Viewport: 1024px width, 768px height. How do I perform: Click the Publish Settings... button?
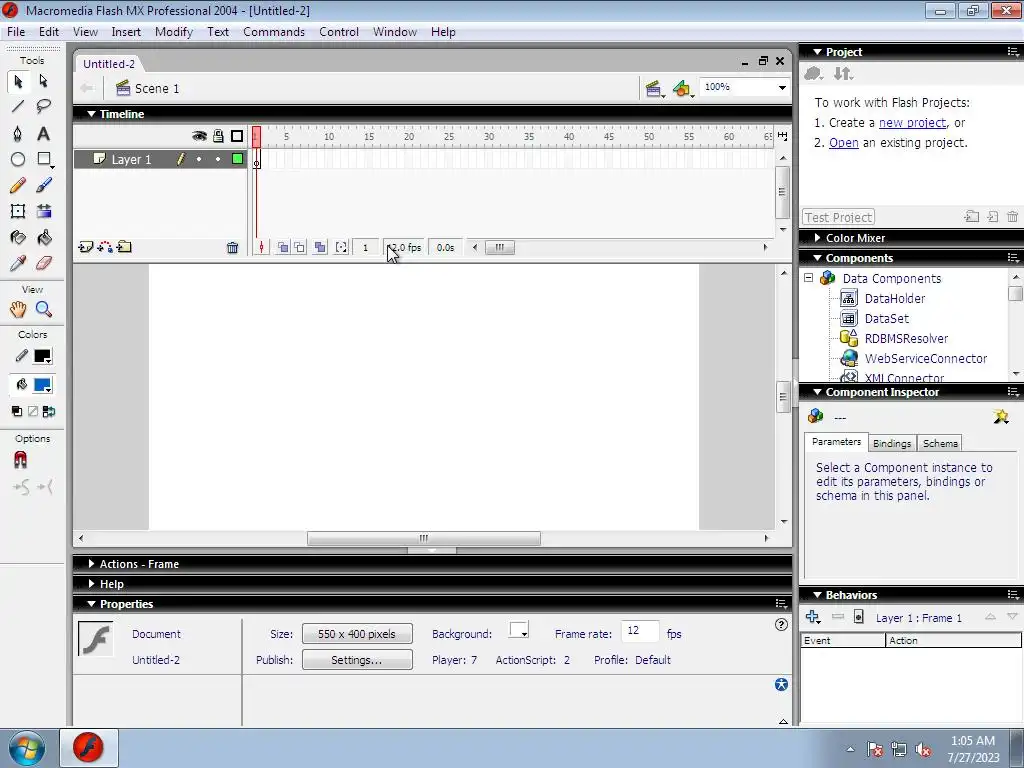pyautogui.click(x=357, y=660)
